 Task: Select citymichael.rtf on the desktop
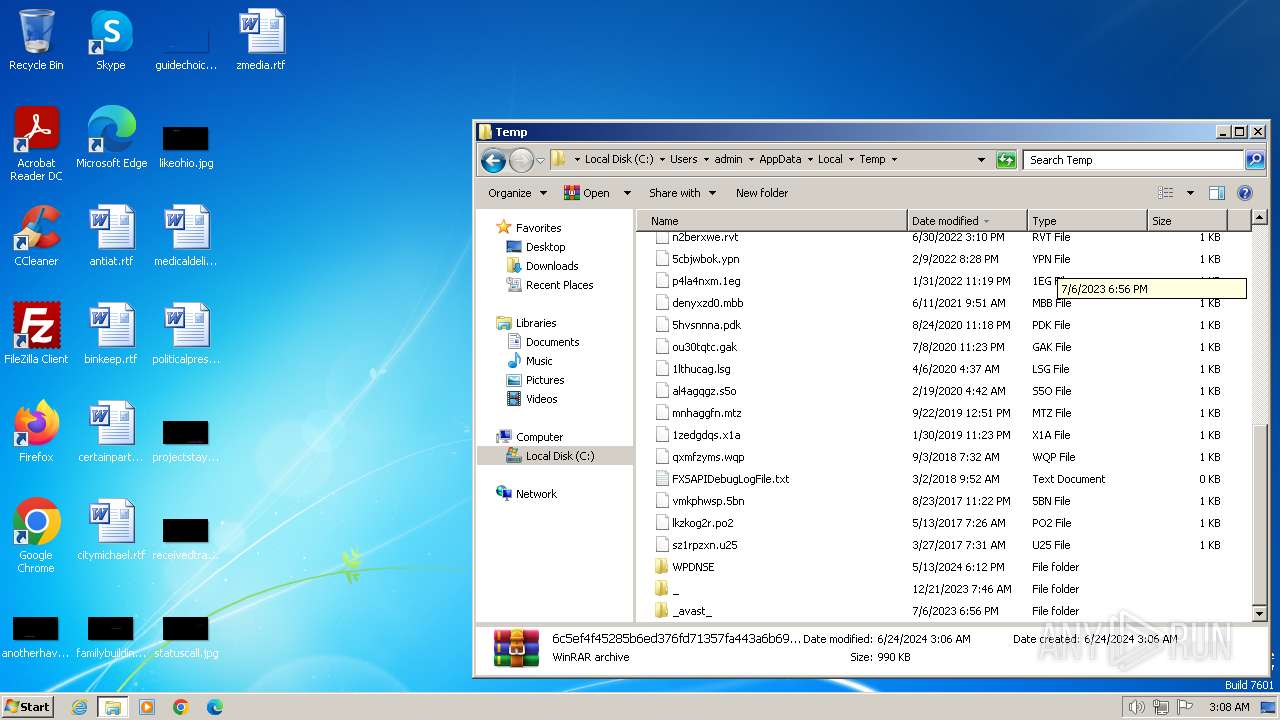111,530
